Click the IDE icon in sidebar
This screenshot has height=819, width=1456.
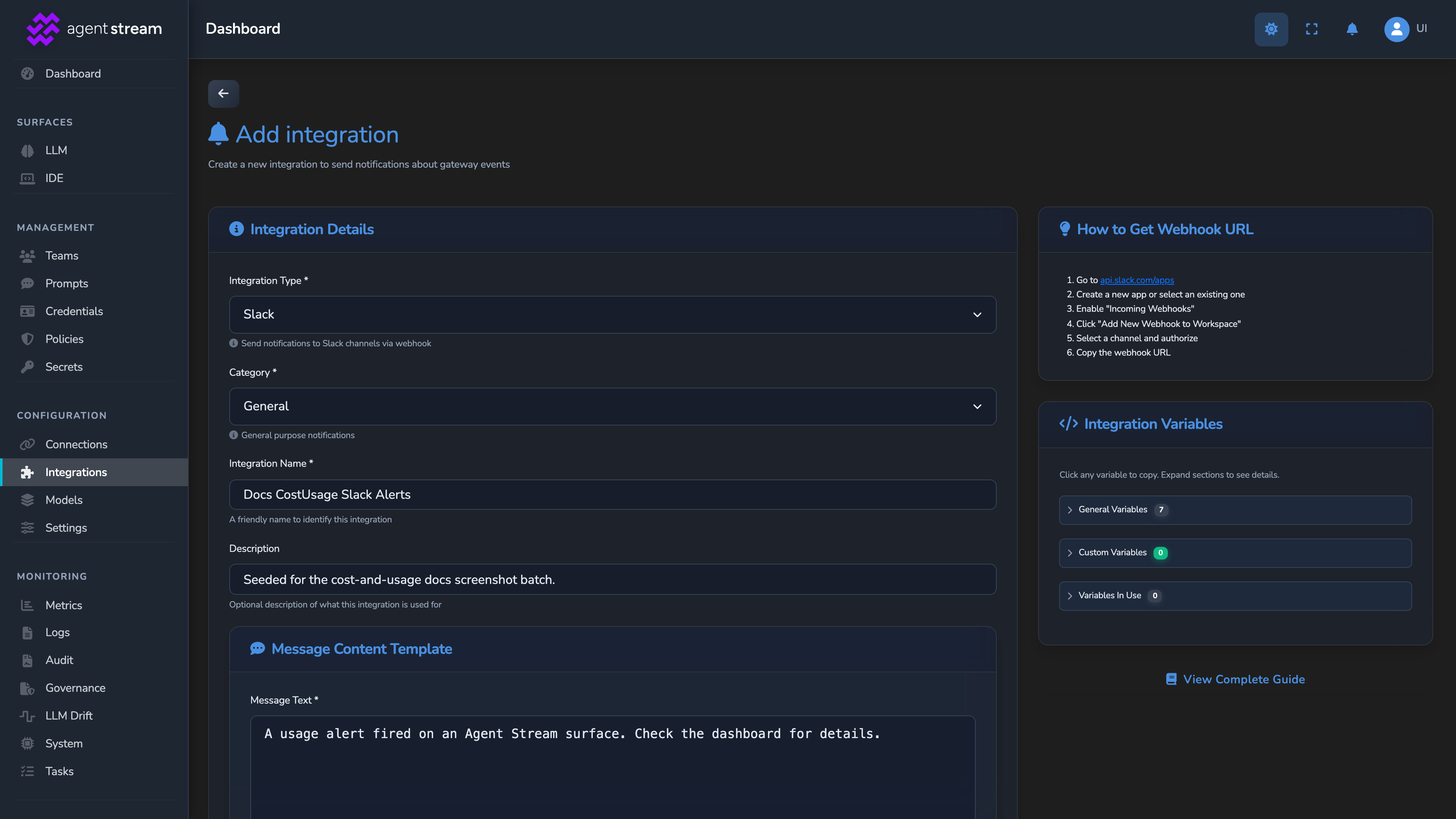(27, 178)
